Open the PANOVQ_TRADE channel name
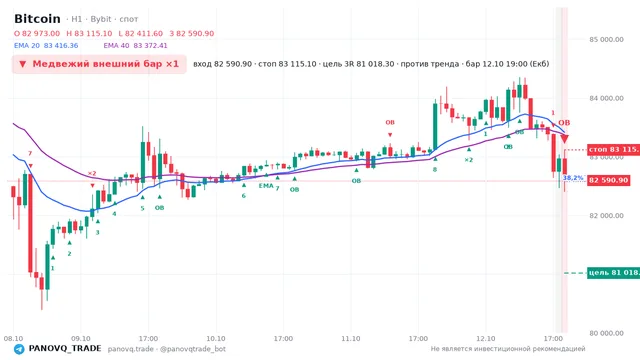640x360 pixels. 65,349
